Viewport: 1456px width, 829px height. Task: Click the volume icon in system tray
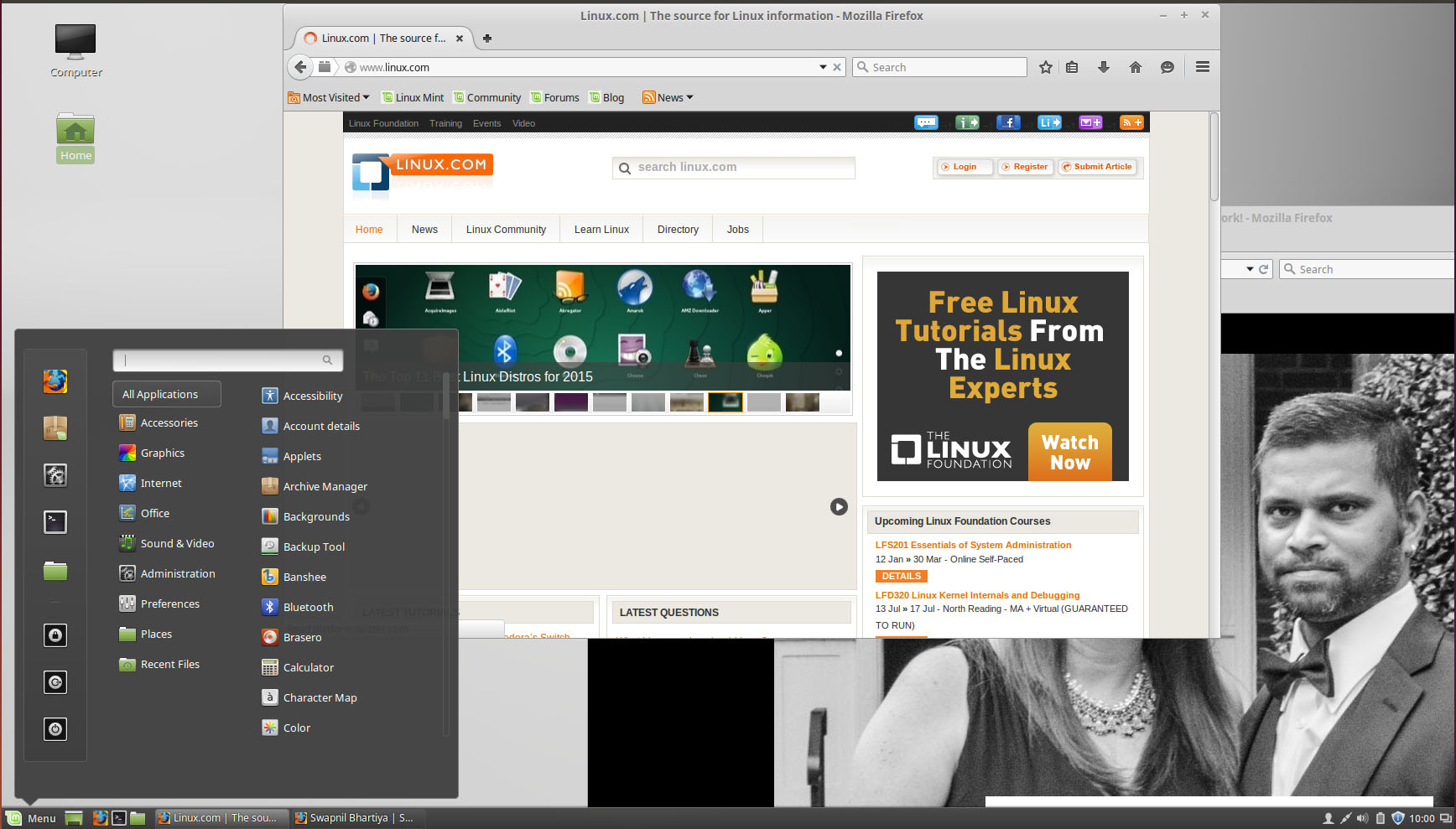tap(1362, 818)
